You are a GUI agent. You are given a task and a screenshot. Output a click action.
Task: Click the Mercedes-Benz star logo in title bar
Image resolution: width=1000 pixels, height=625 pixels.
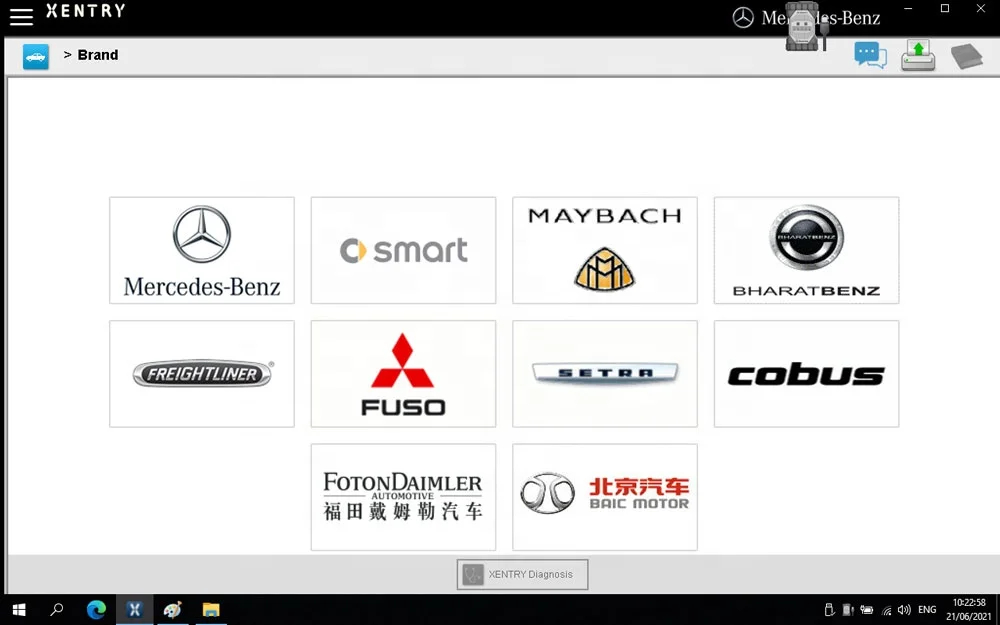coord(744,18)
